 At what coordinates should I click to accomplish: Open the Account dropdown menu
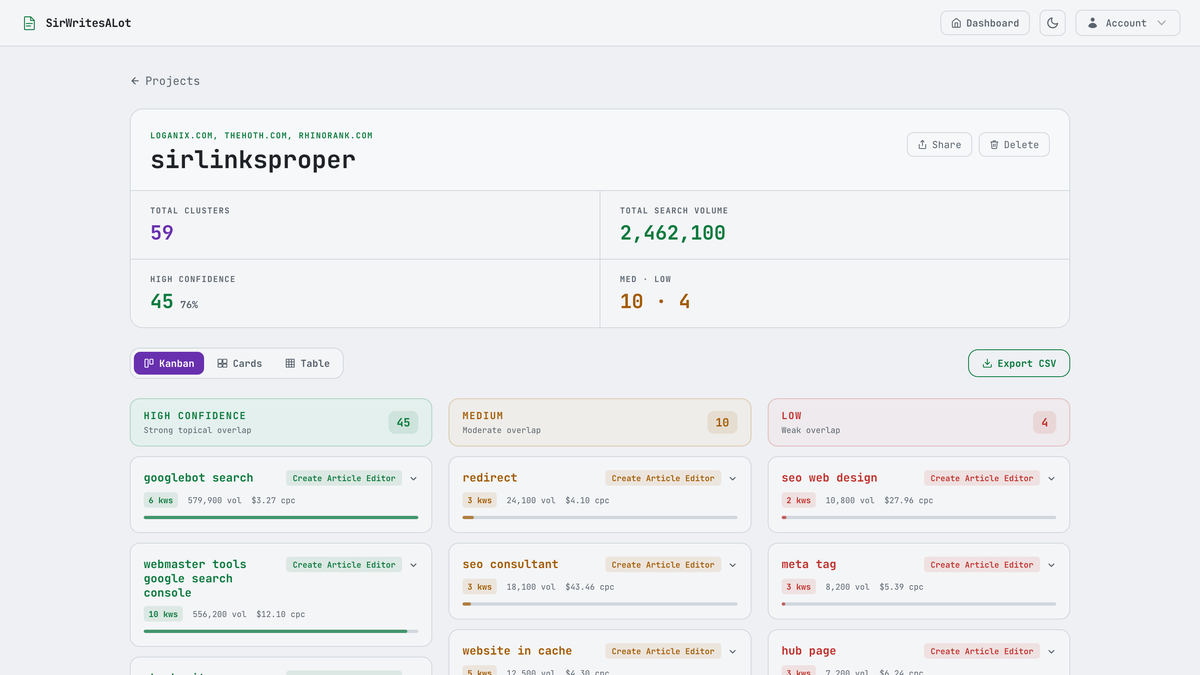[1127, 23]
